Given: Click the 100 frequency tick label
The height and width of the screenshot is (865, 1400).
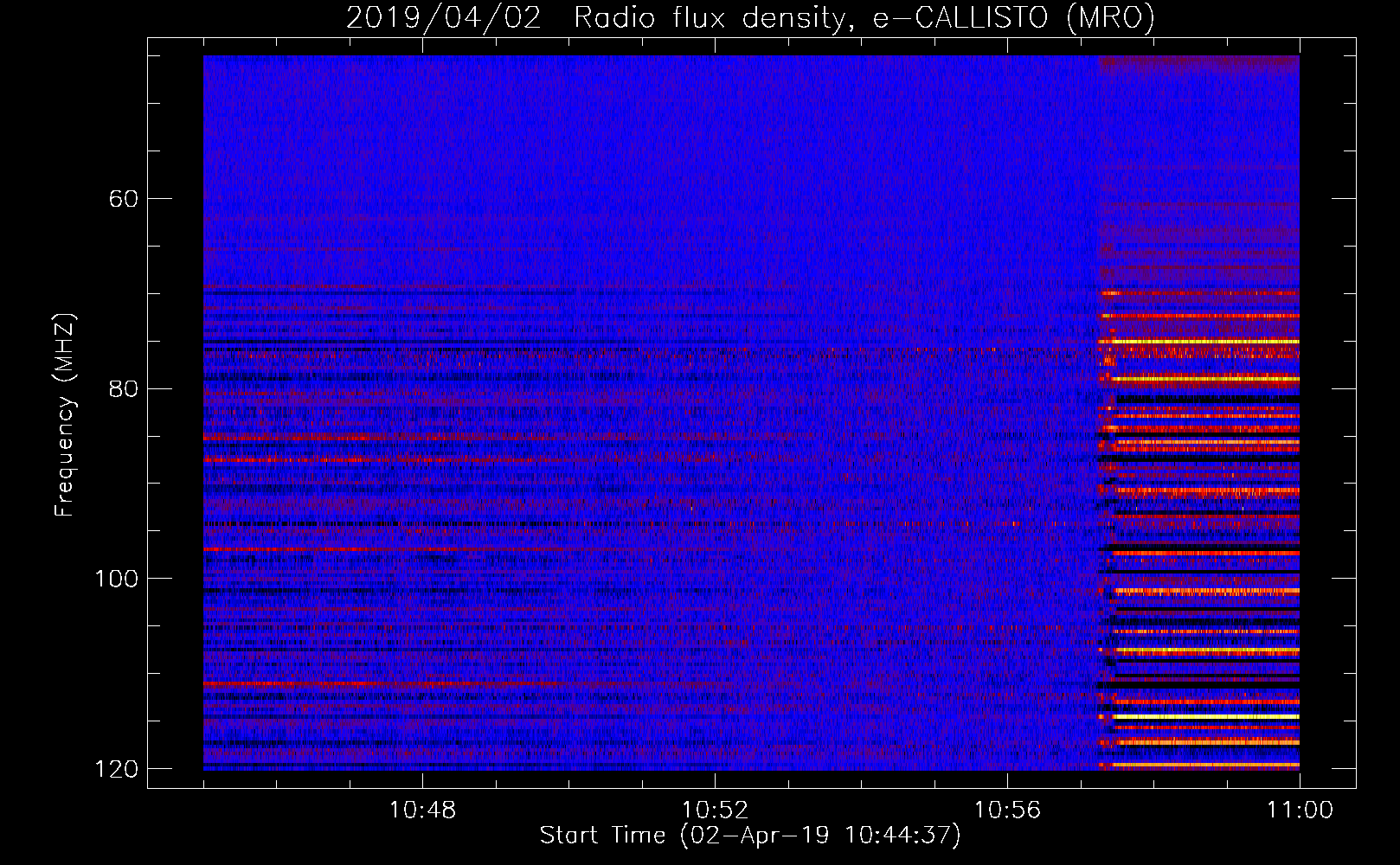Looking at the screenshot, I should [x=117, y=579].
